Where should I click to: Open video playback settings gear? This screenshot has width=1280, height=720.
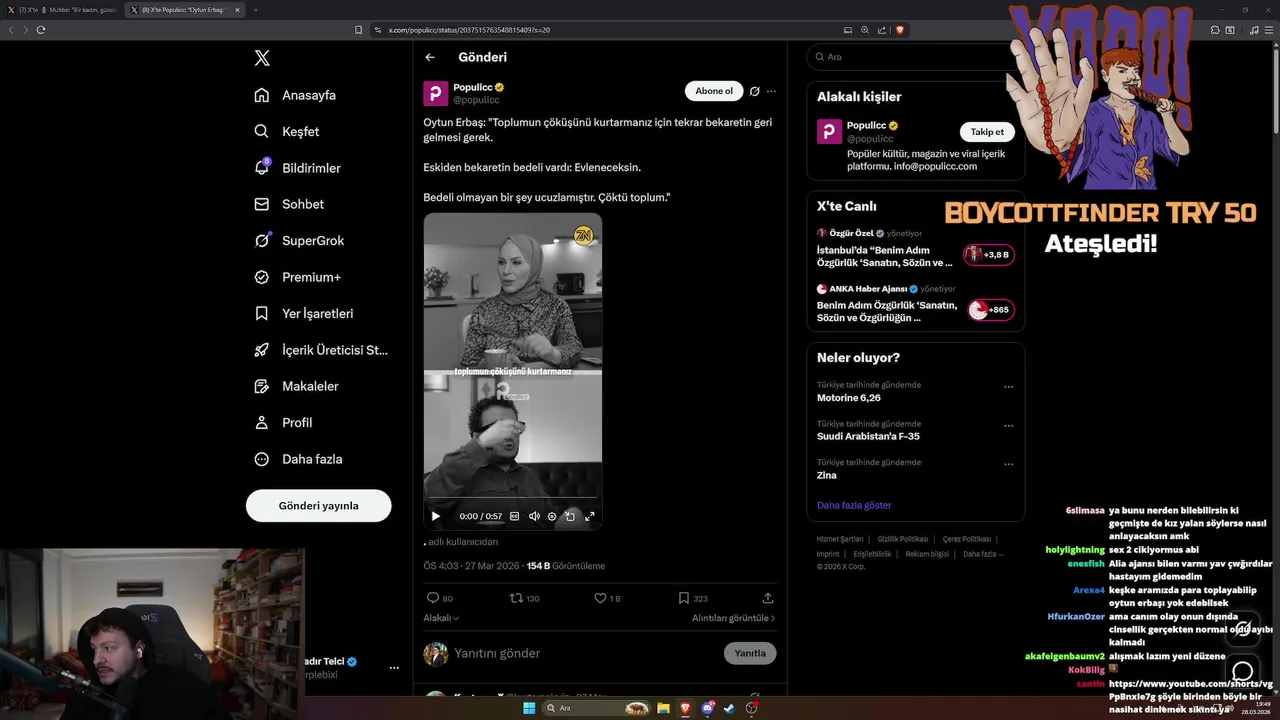pyautogui.click(x=552, y=516)
